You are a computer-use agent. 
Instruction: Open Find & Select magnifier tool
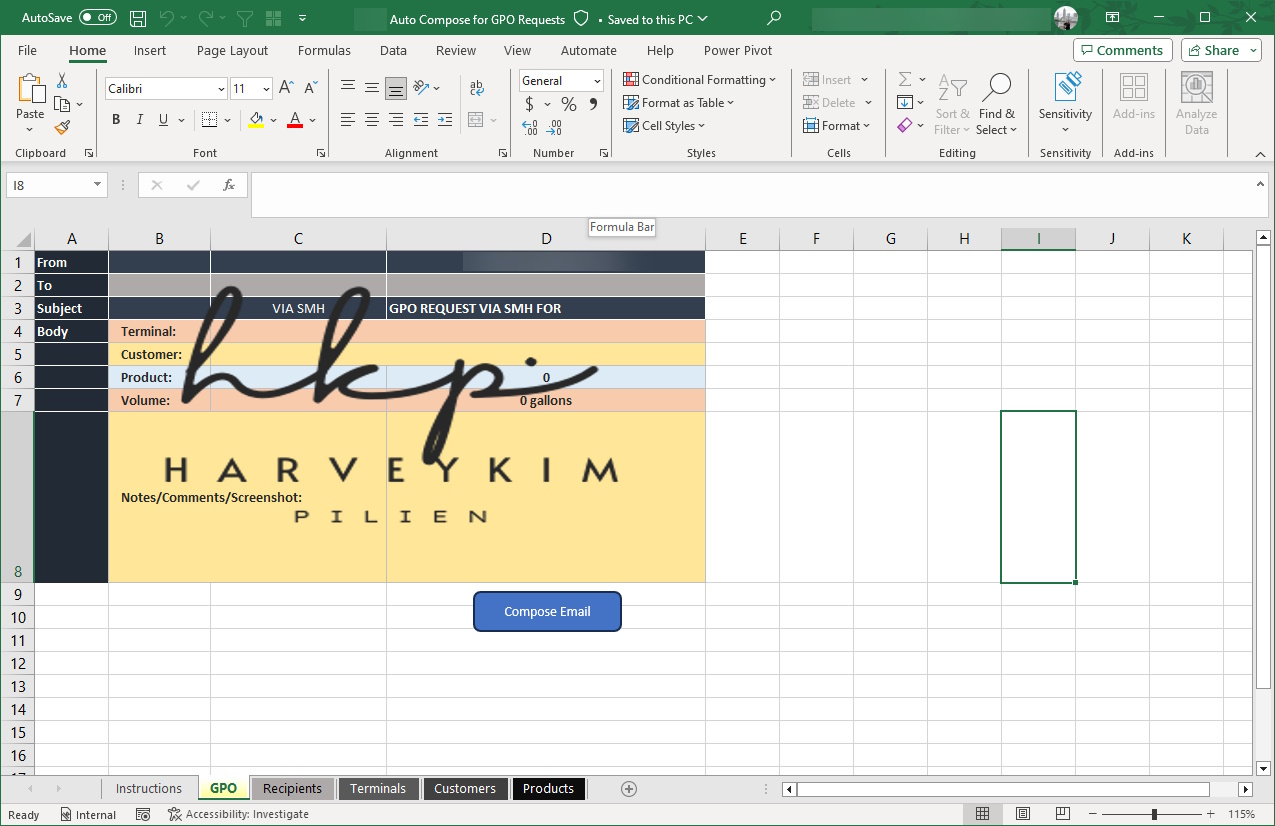coord(997,105)
